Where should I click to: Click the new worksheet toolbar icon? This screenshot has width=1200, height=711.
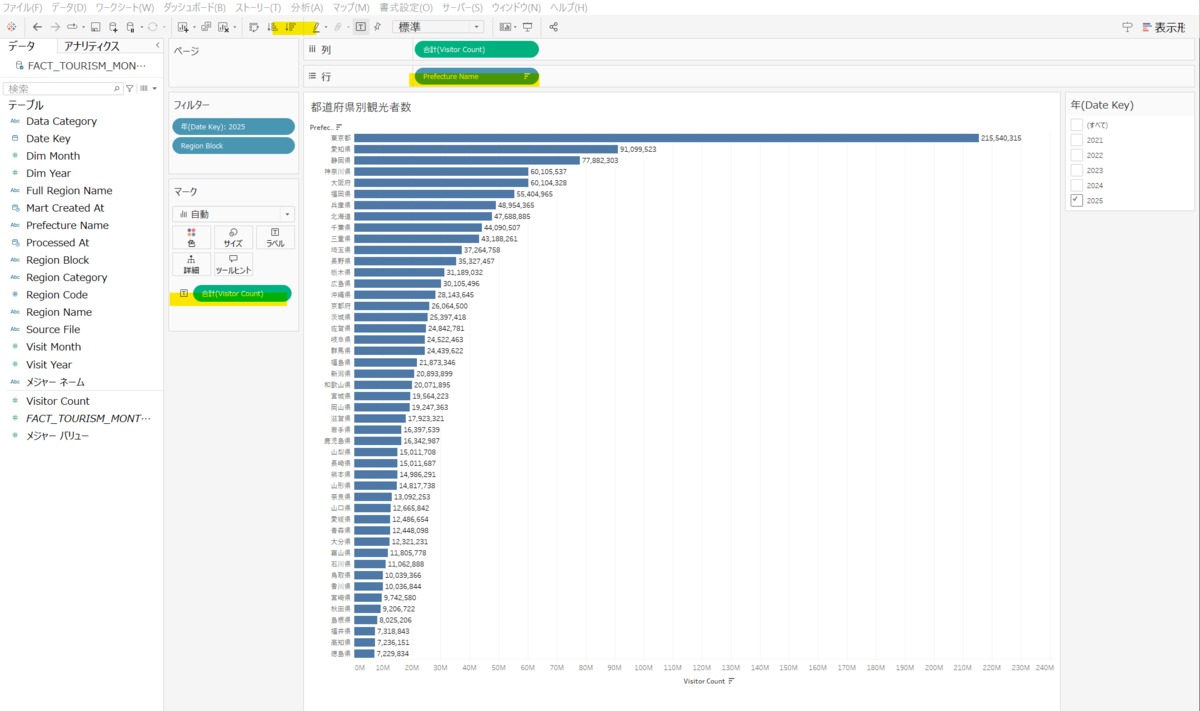pyautogui.click(x=183, y=27)
